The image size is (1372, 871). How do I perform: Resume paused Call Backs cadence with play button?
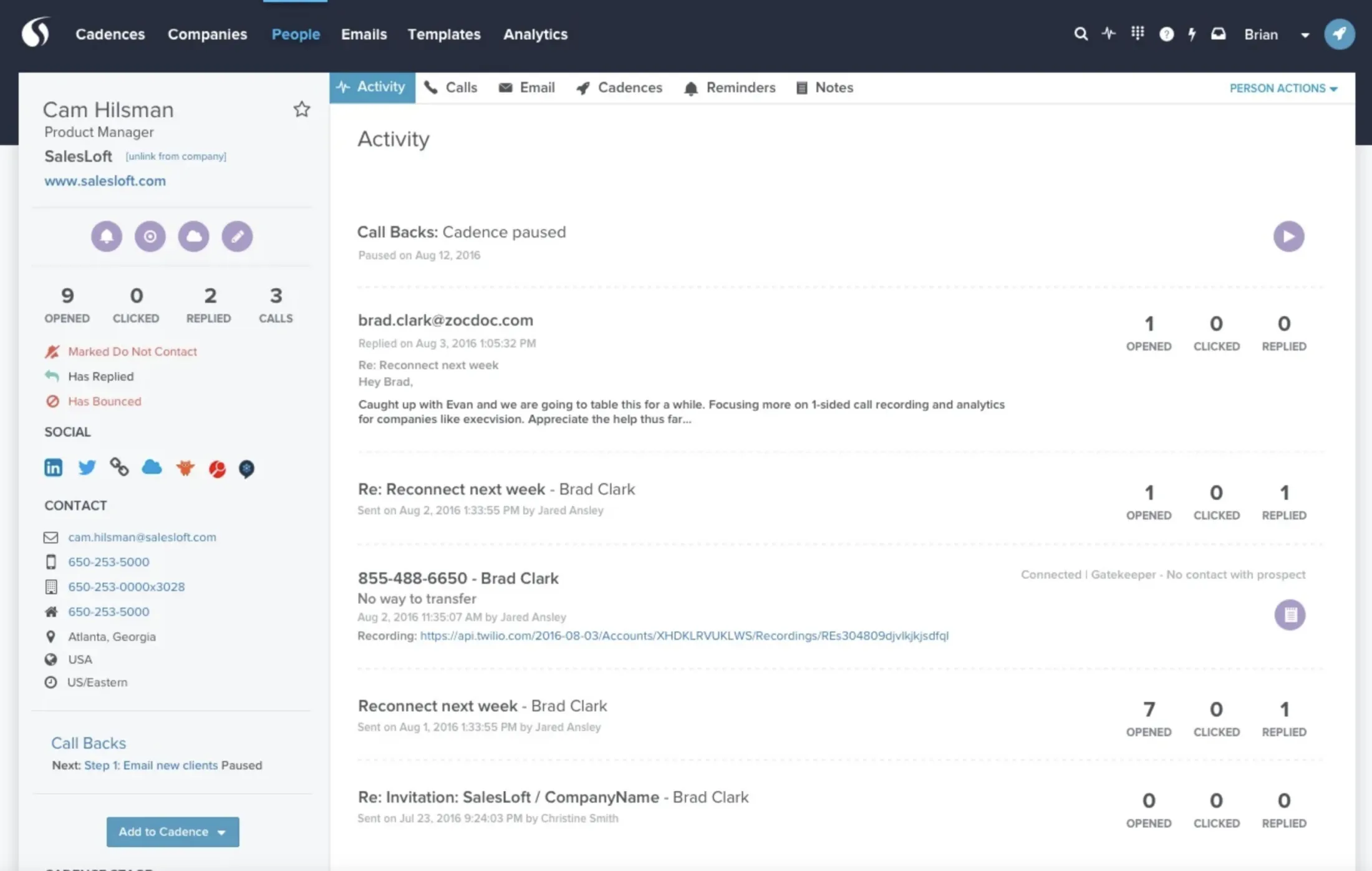coord(1288,236)
